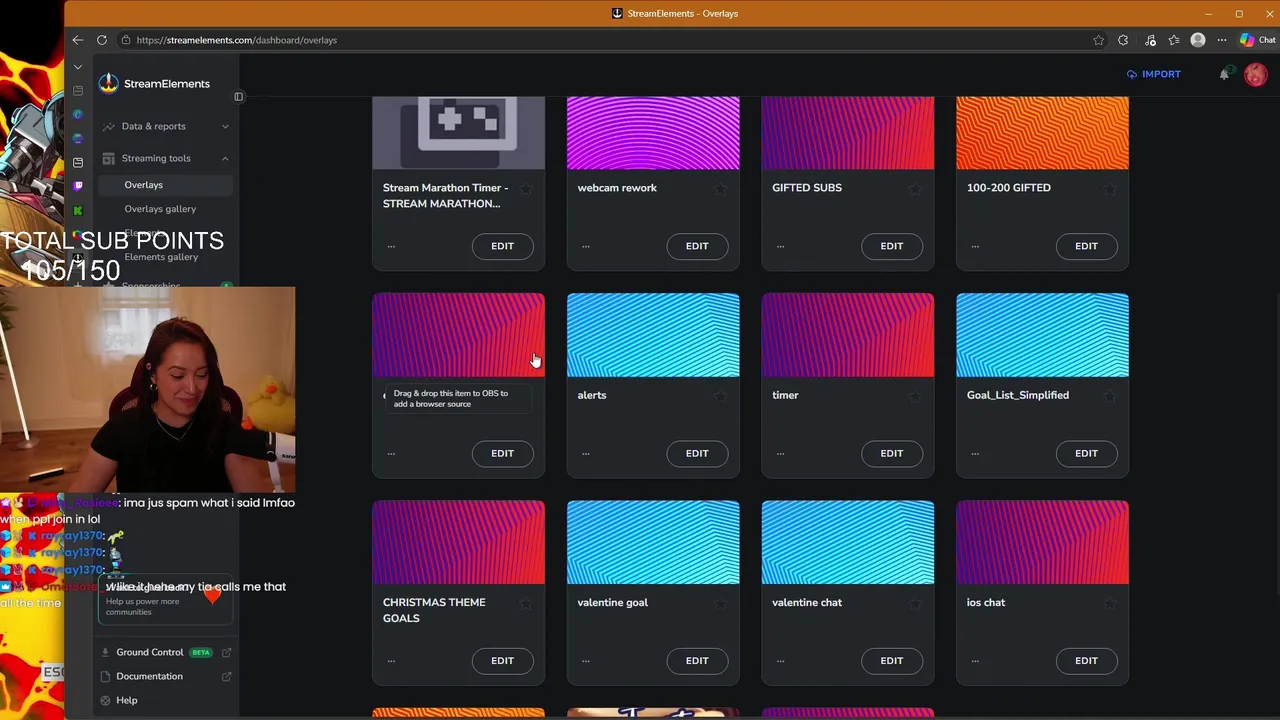Screen dimensions: 1280x720
Task: Open the browser extensions puzzle icon
Action: point(1123,40)
